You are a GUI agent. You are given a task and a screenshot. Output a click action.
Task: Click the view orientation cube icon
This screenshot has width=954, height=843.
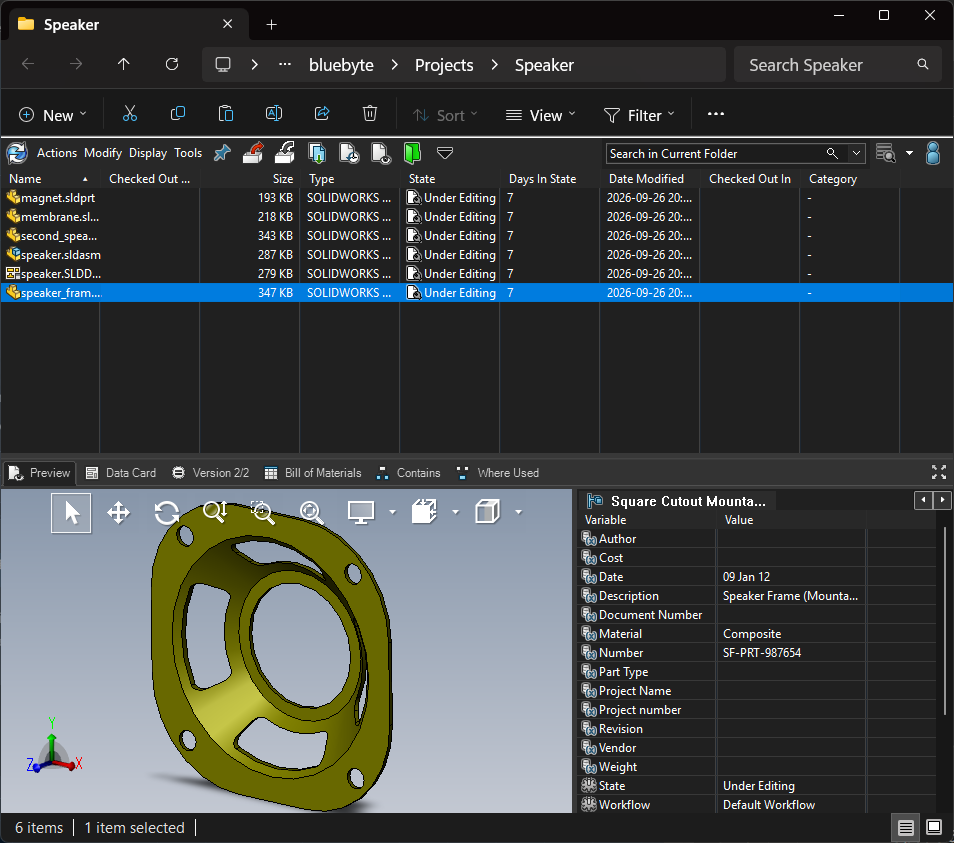425,512
